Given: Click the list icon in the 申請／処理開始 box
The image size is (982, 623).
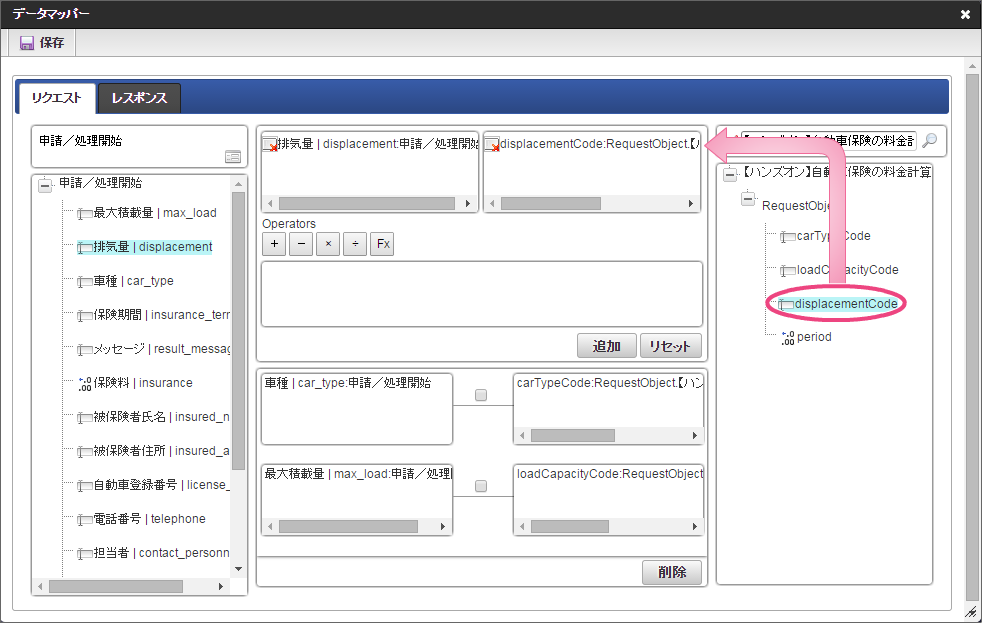Looking at the screenshot, I should [x=232, y=157].
